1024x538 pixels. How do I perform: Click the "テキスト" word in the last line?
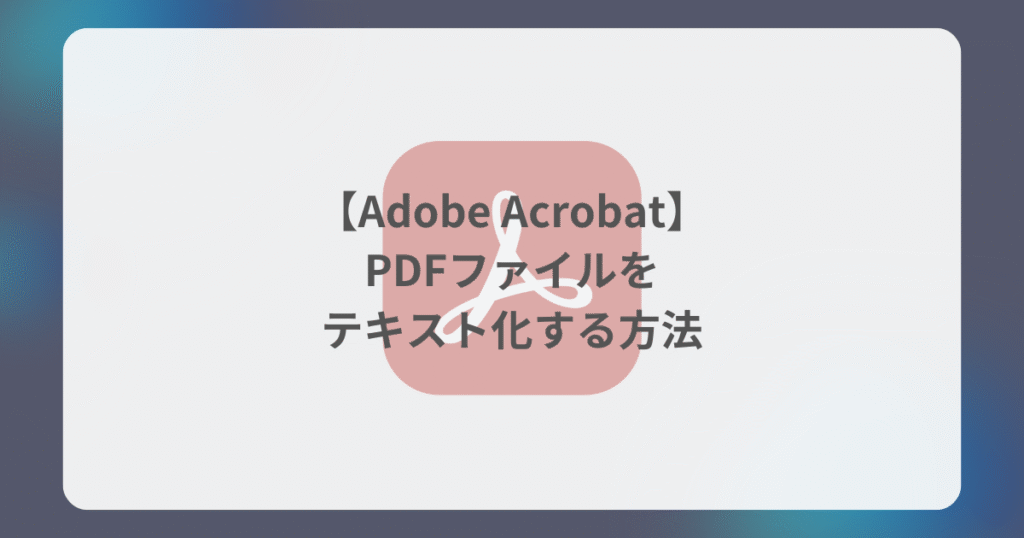click(406, 331)
